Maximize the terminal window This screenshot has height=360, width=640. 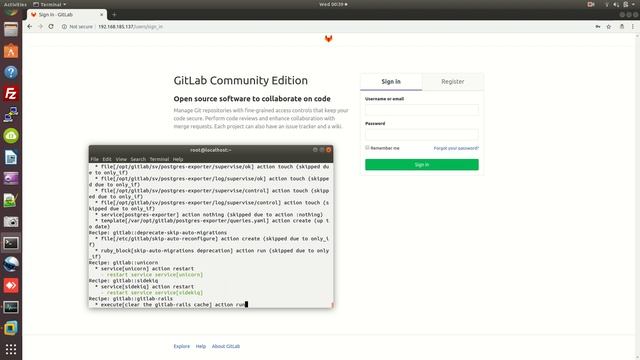322,150
